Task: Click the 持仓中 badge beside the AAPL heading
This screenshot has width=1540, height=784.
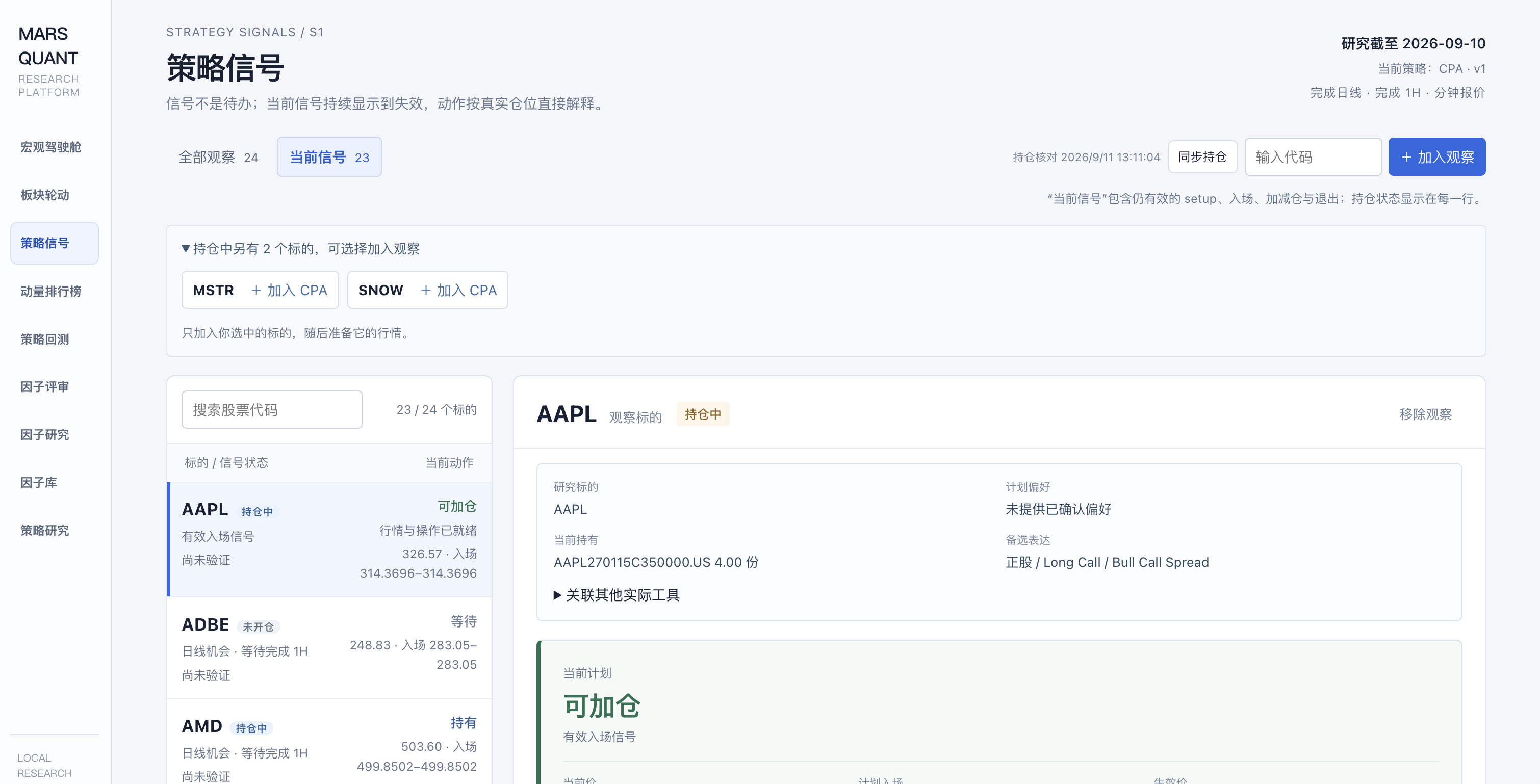Action: (703, 414)
